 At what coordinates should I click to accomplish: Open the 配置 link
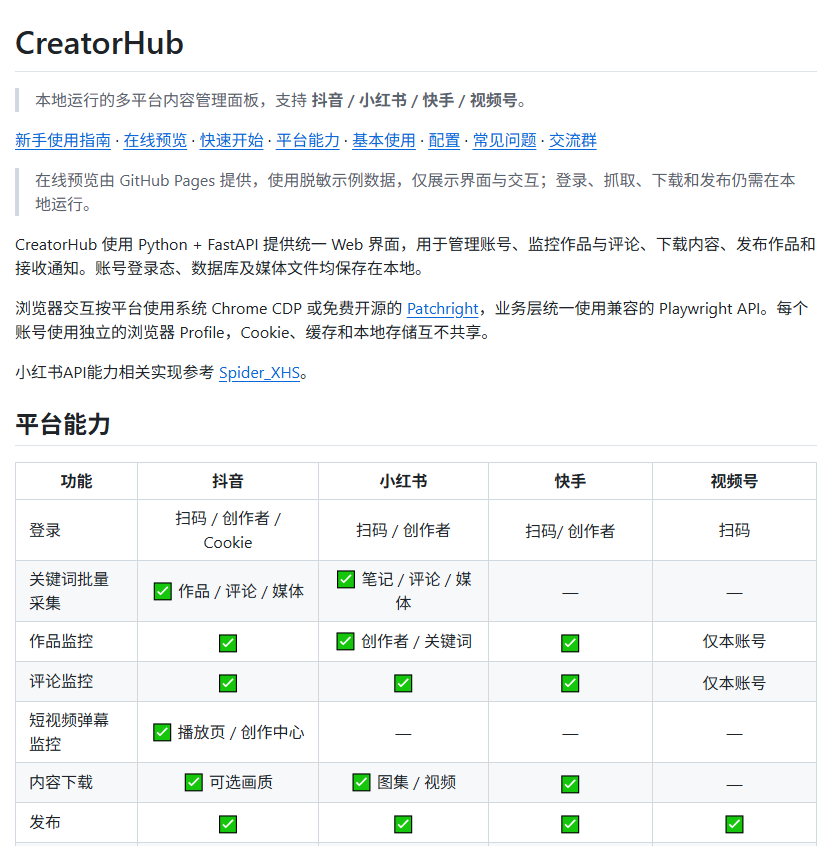pos(444,140)
